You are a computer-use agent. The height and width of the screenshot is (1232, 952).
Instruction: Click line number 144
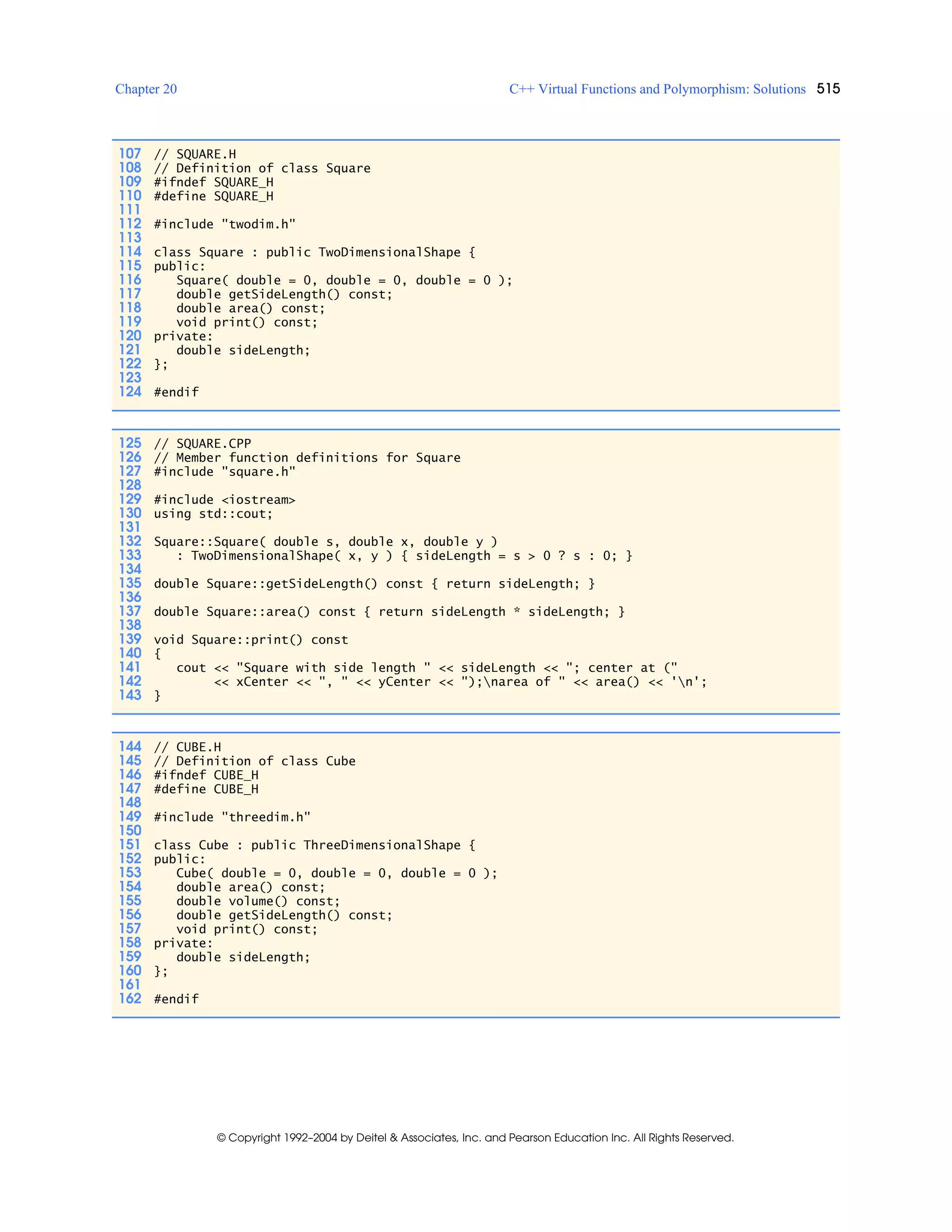click(x=130, y=747)
